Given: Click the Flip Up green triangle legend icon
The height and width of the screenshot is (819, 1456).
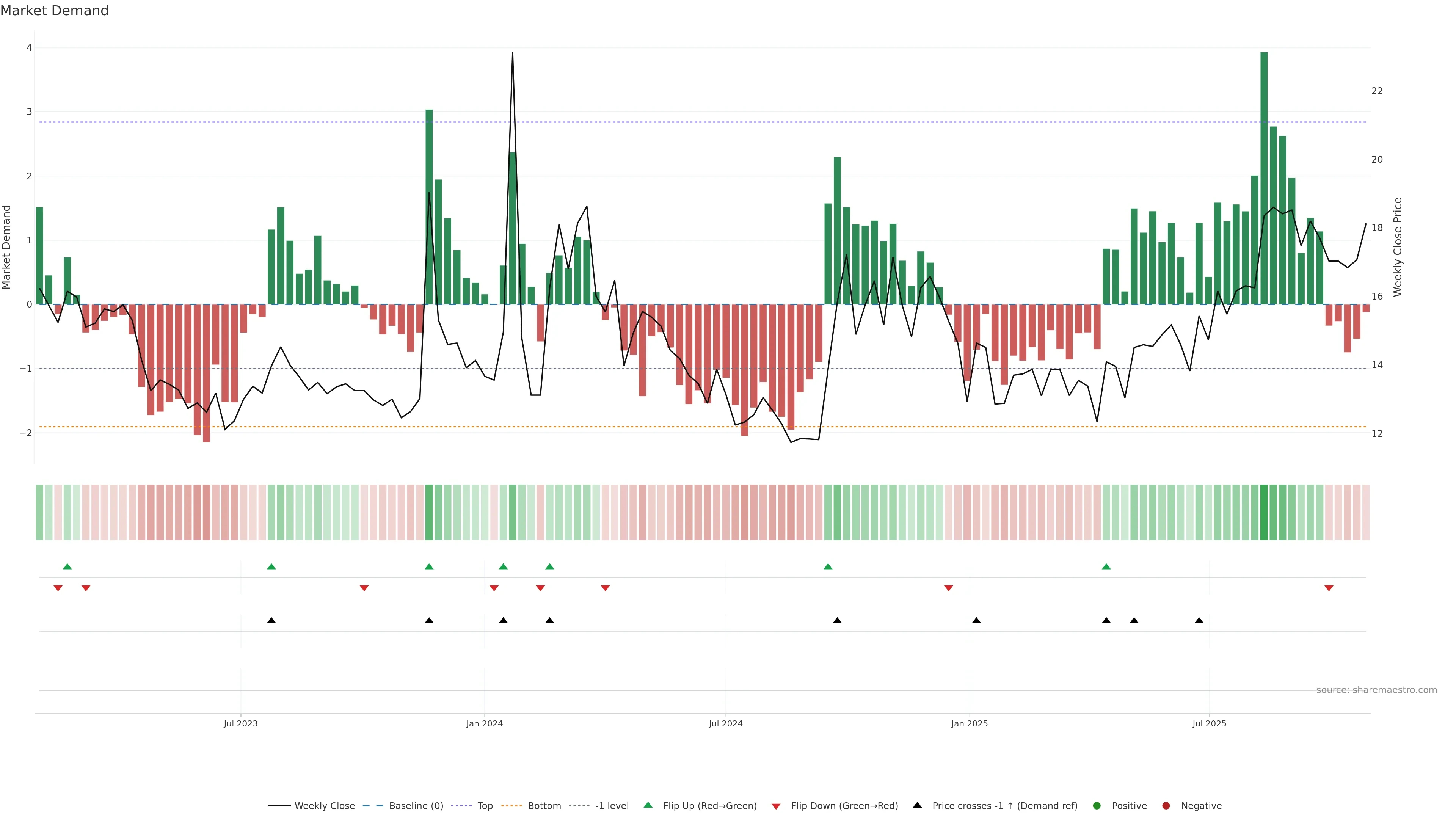Looking at the screenshot, I should (648, 805).
